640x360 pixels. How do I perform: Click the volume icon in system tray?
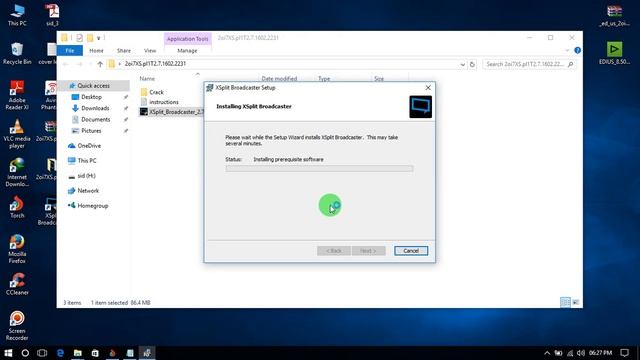[581, 353]
